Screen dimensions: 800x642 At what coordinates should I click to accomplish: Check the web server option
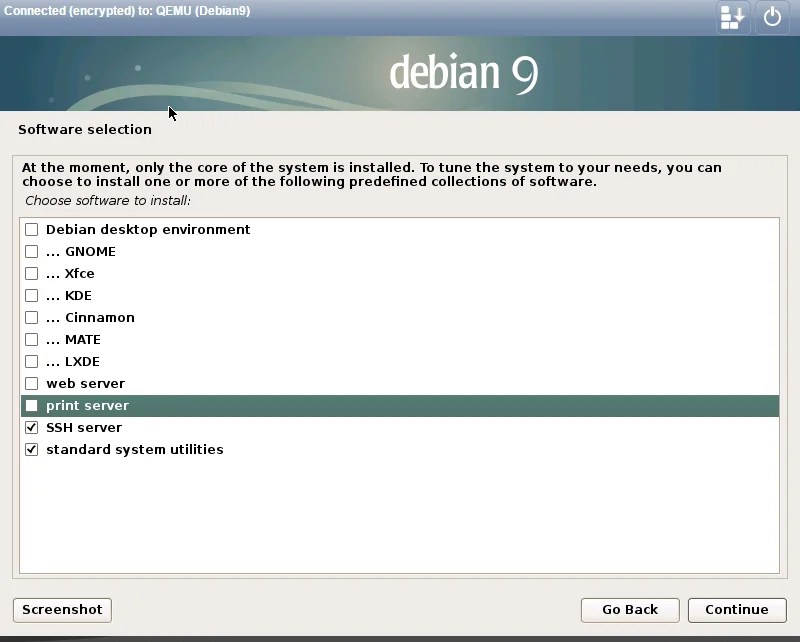point(31,383)
